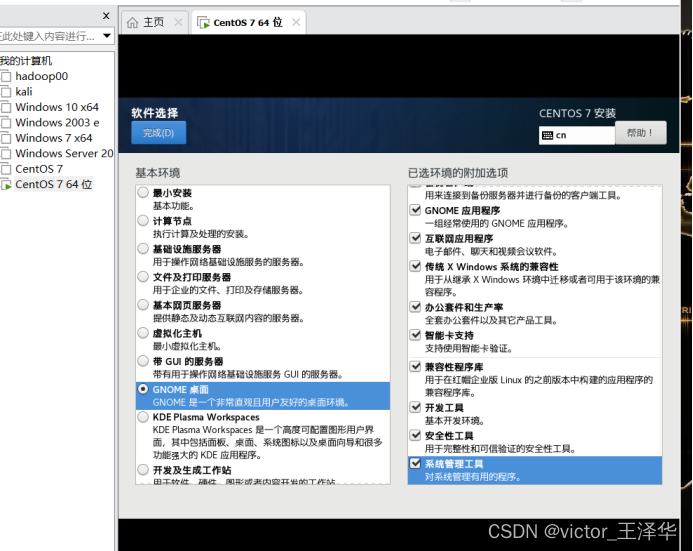This screenshot has height=551, width=693.
Task: Click the 帮助! help button
Action: click(640, 133)
